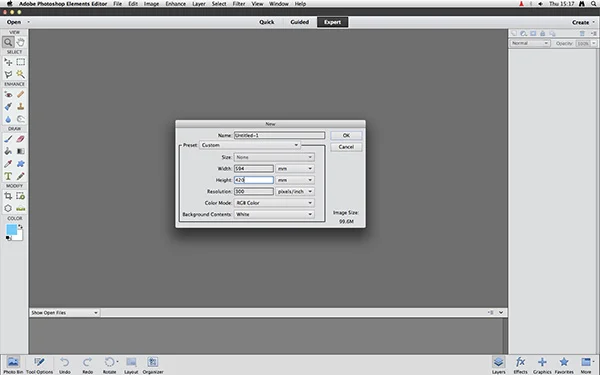
Task: Select the Hand tool
Action: (x=21, y=42)
